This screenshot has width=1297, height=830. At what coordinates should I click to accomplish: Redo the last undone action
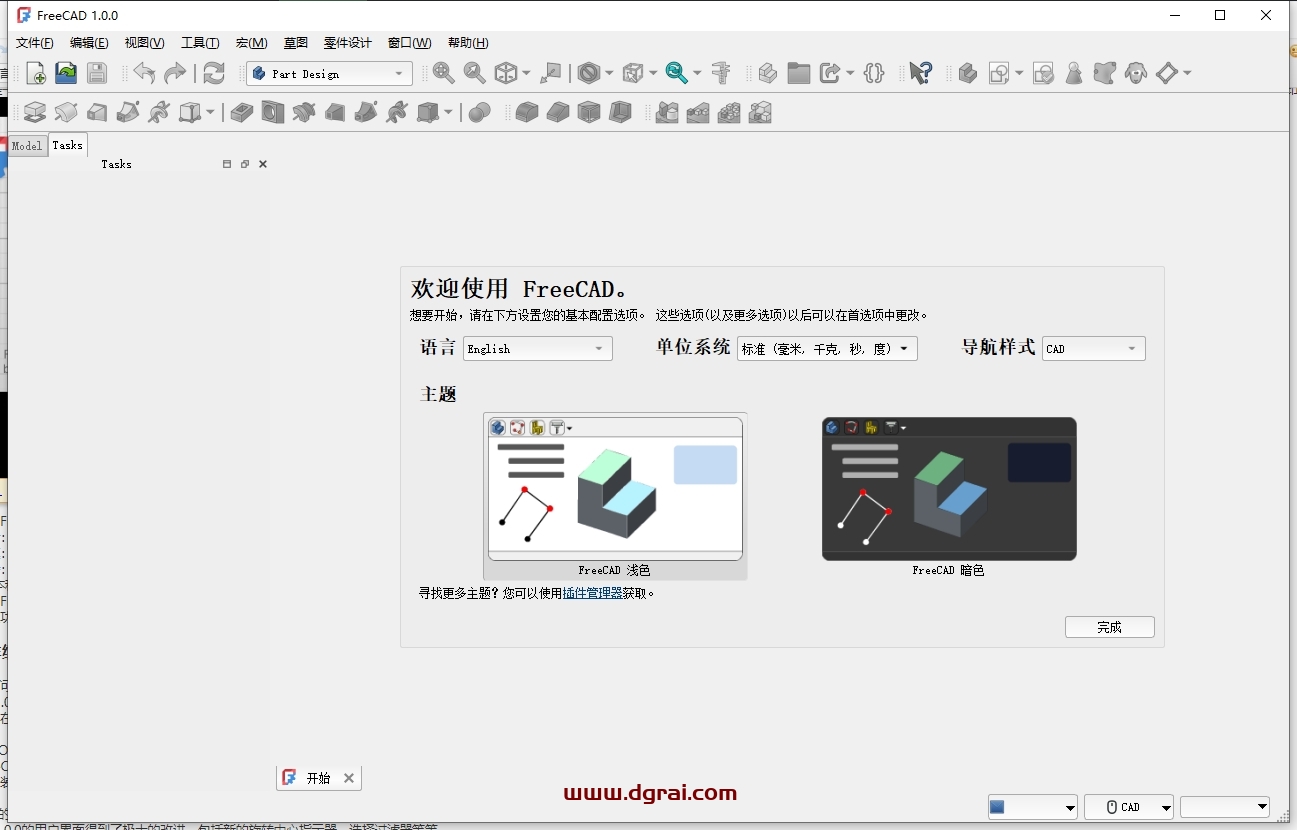click(x=175, y=73)
